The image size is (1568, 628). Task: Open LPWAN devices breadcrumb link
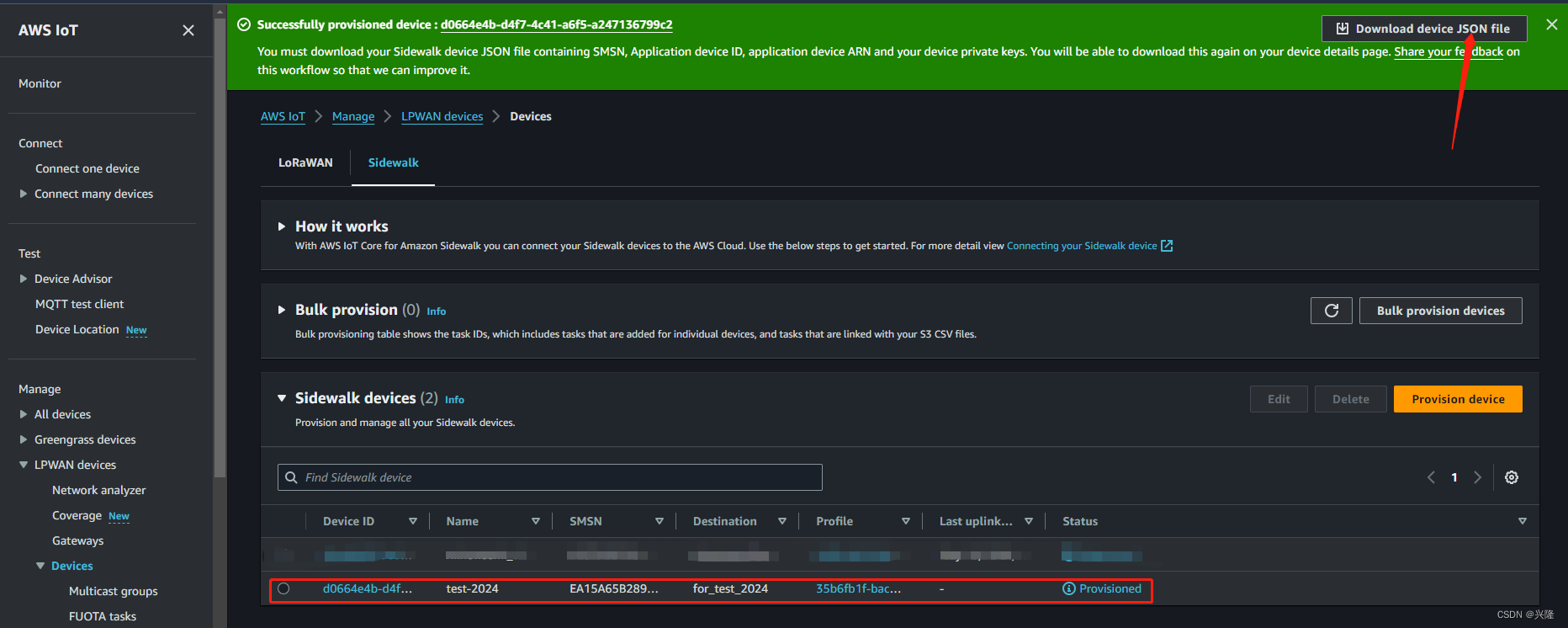click(x=442, y=116)
